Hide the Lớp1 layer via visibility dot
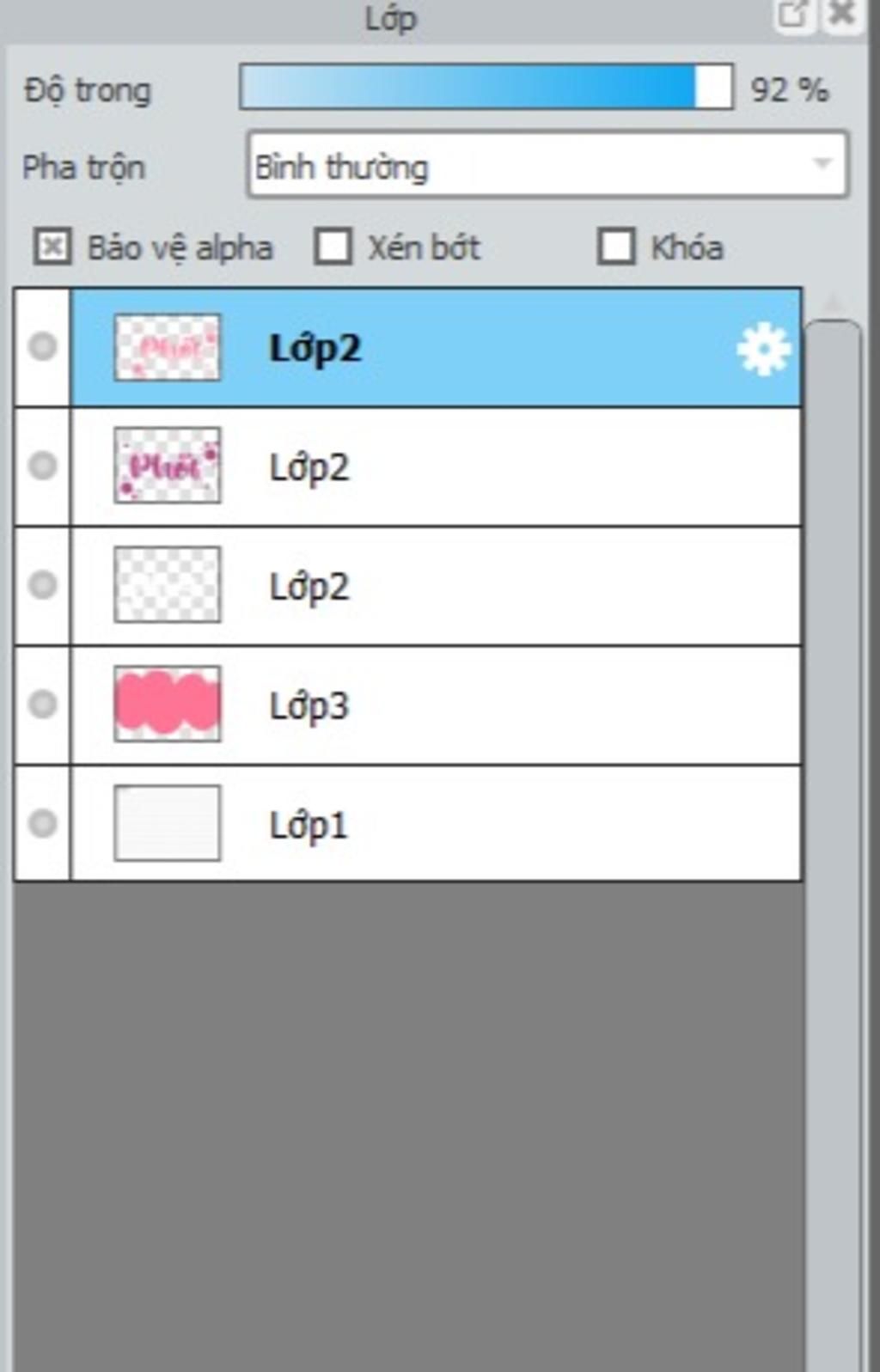This screenshot has height=1372, width=880. (x=42, y=824)
